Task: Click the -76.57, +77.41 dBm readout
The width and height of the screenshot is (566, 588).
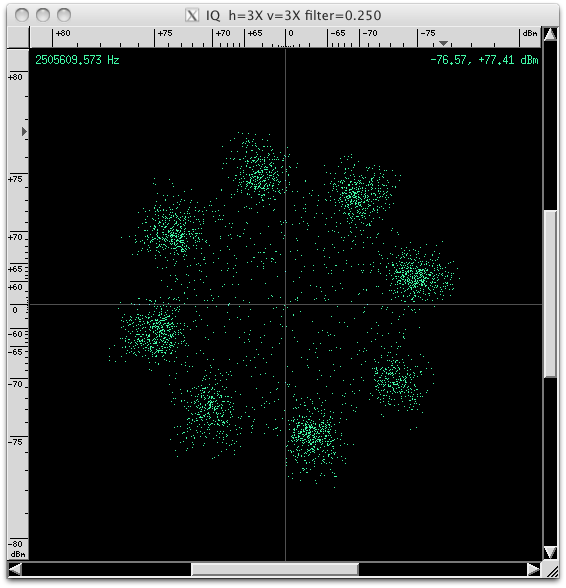Action: (x=484, y=60)
